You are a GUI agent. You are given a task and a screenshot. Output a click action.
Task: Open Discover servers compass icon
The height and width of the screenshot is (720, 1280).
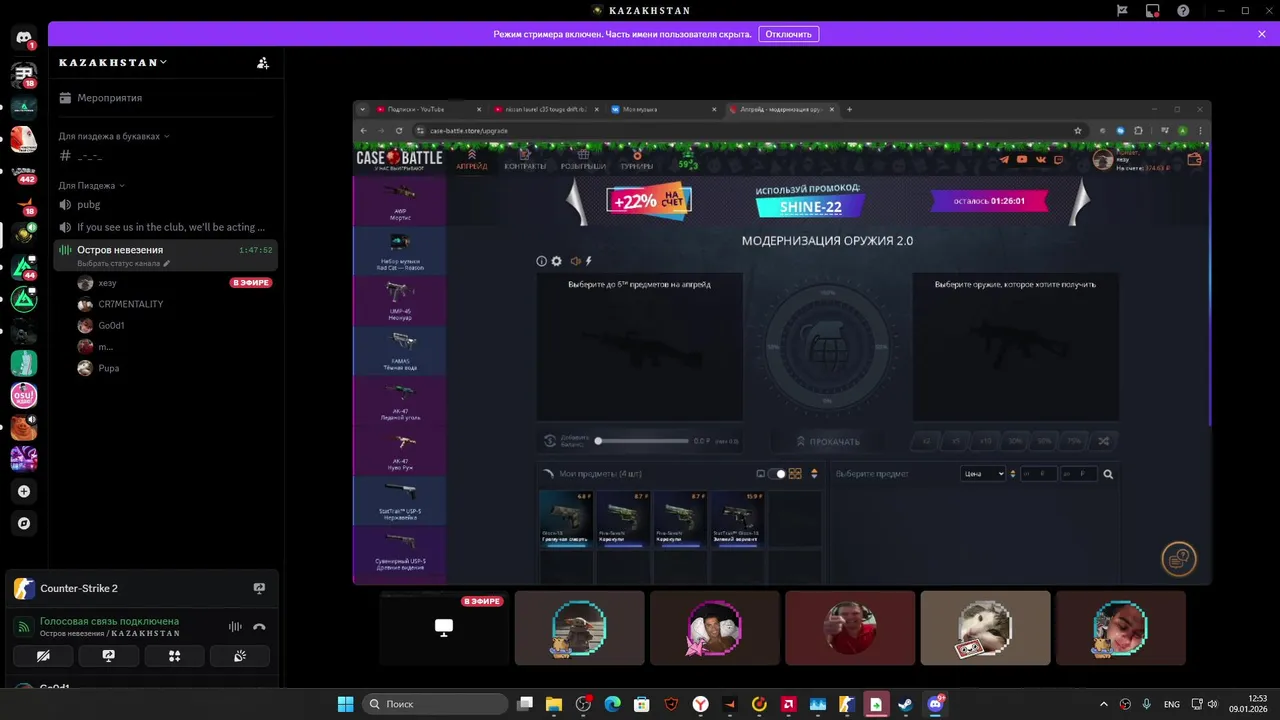tap(24, 523)
